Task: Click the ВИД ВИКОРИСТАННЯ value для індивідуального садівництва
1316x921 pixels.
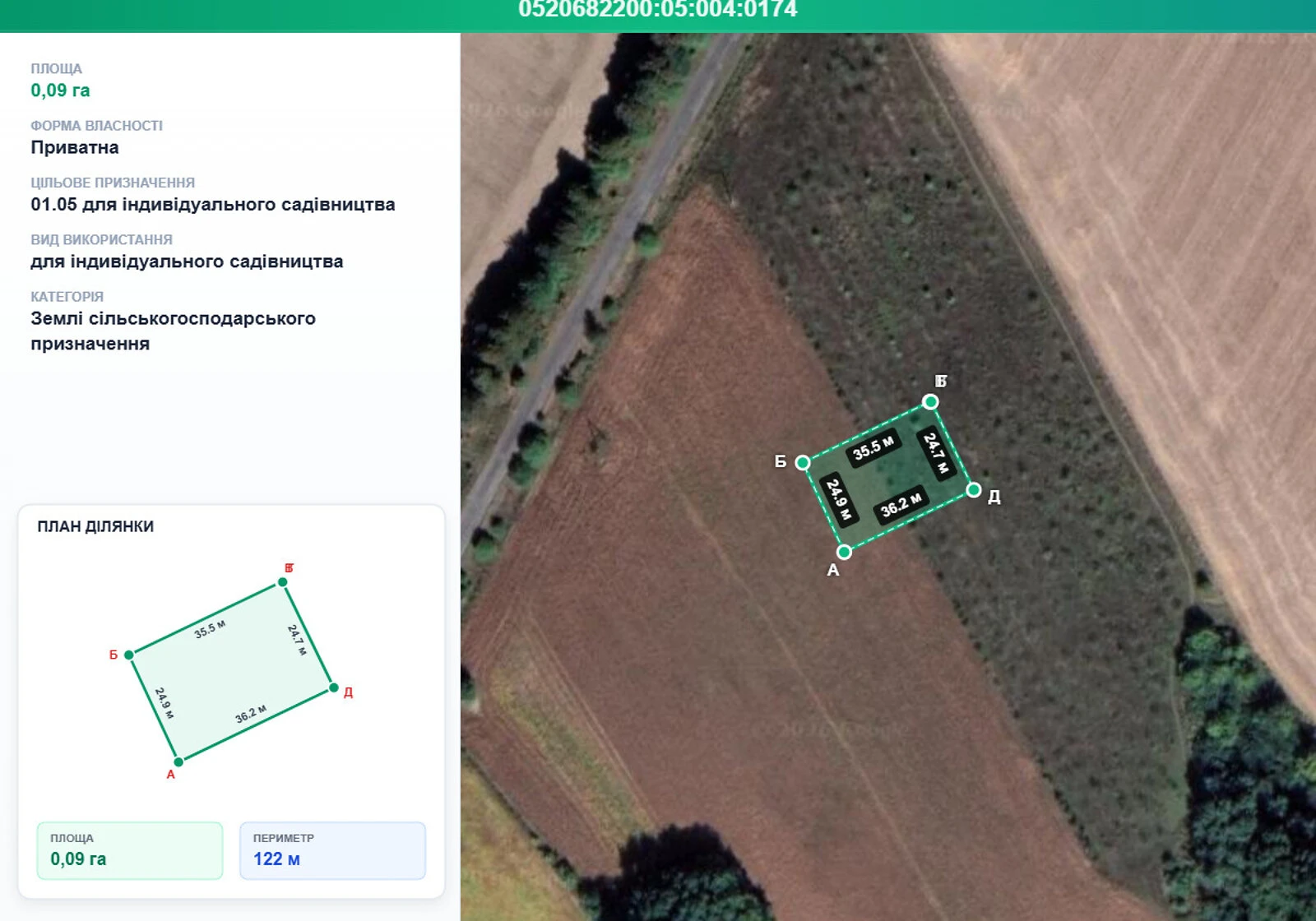Action: (187, 261)
